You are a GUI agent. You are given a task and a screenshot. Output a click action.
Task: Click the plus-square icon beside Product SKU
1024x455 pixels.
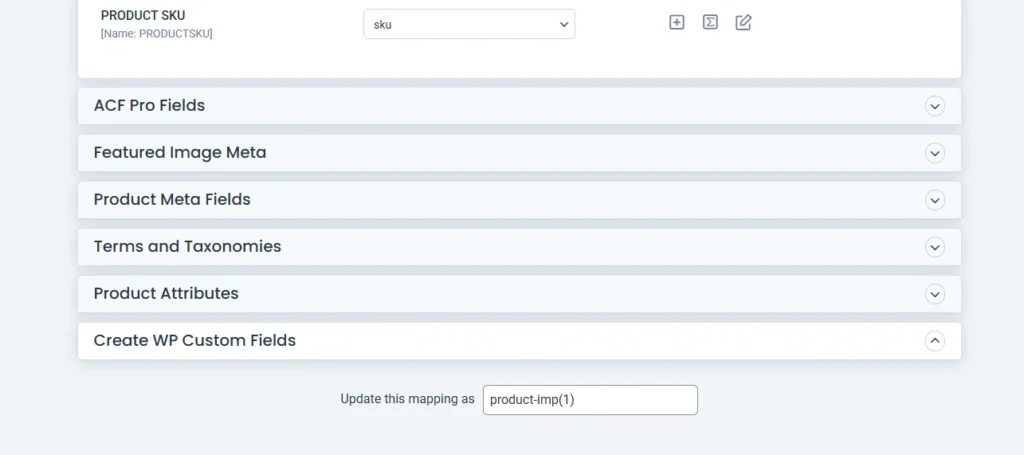[677, 22]
